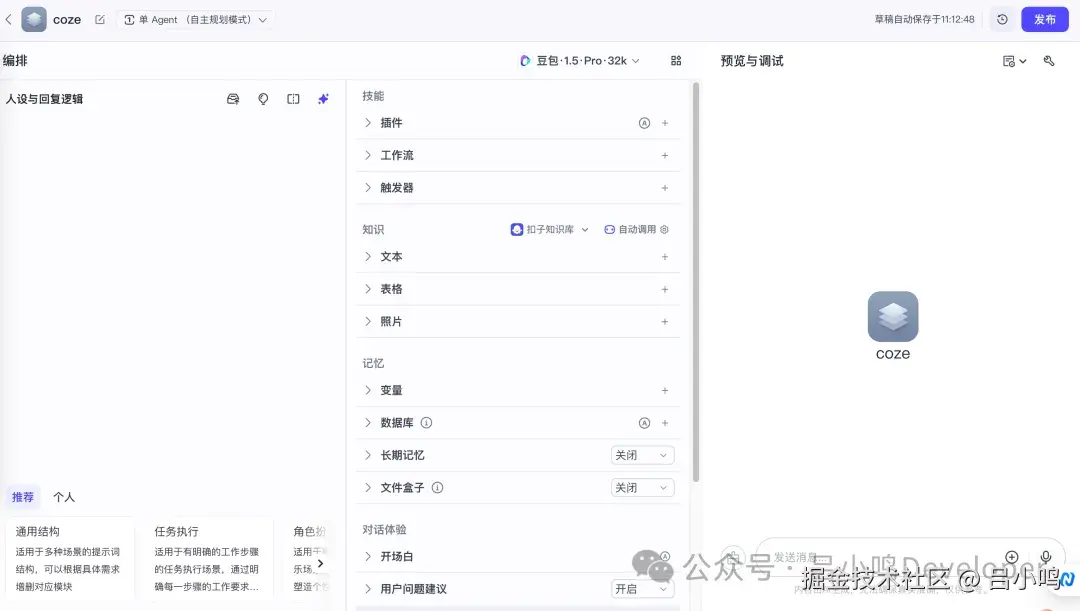This screenshot has width=1080, height=611.
Task: Open the 用户问题建议 开启 dropdown
Action: (642, 589)
